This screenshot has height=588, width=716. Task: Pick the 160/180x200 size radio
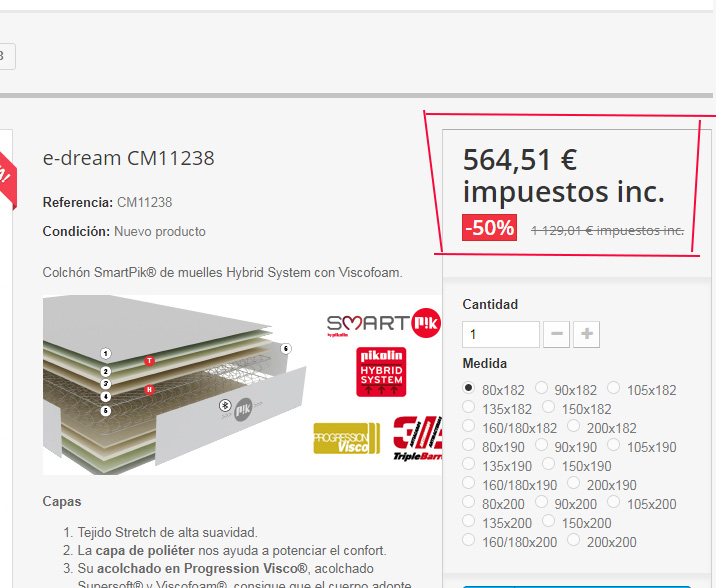click(x=469, y=539)
